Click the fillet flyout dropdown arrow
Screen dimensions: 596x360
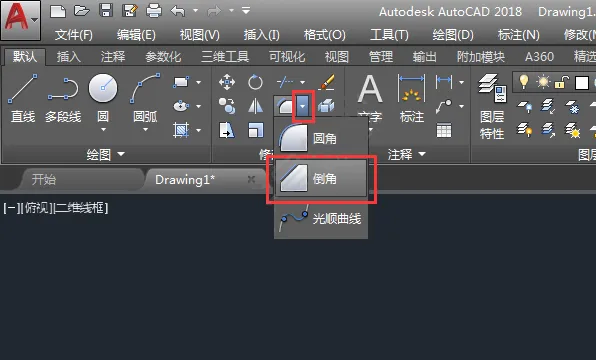303,106
